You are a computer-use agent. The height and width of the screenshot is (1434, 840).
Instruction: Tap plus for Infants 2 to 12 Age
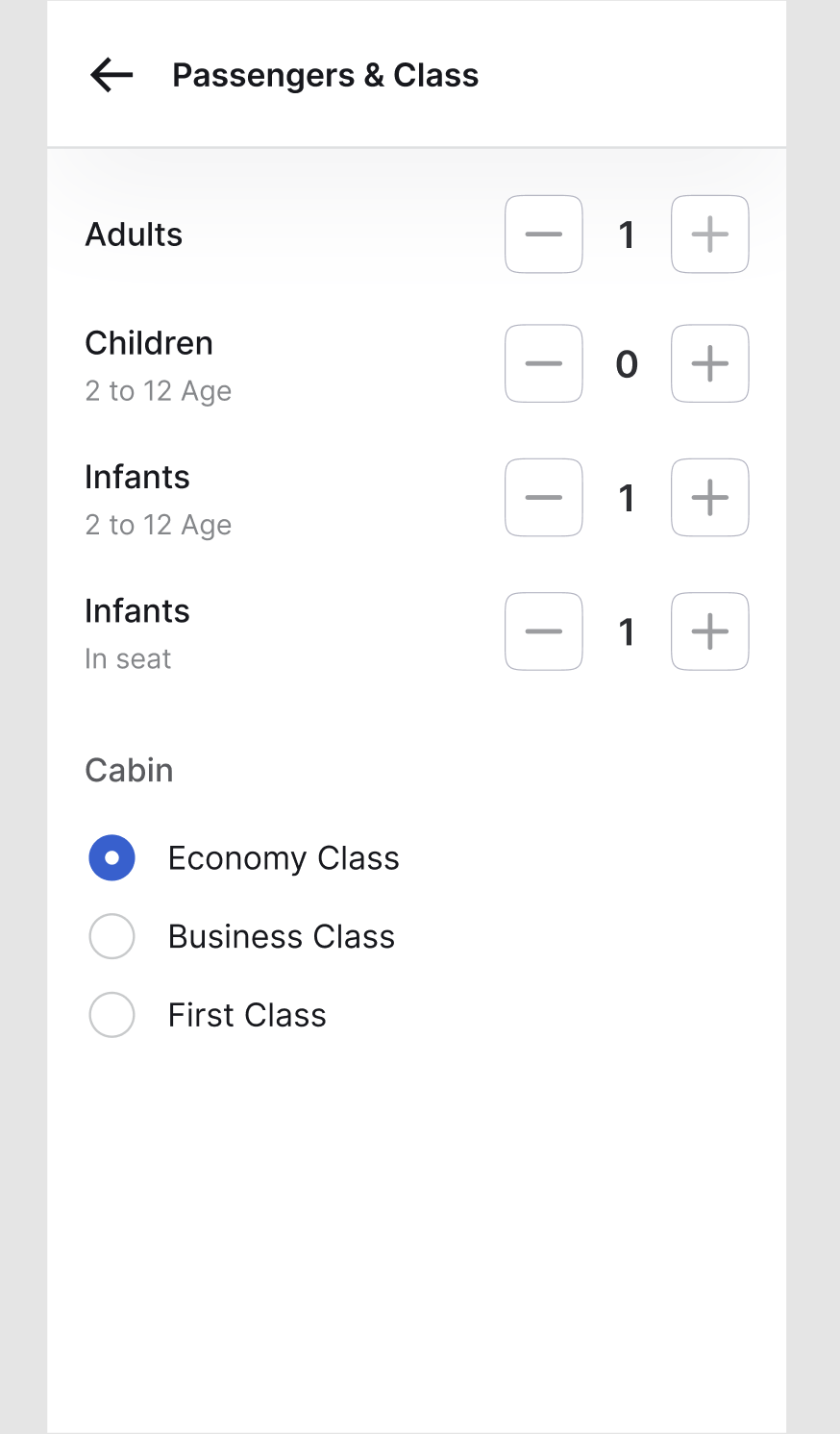pyautogui.click(x=709, y=497)
